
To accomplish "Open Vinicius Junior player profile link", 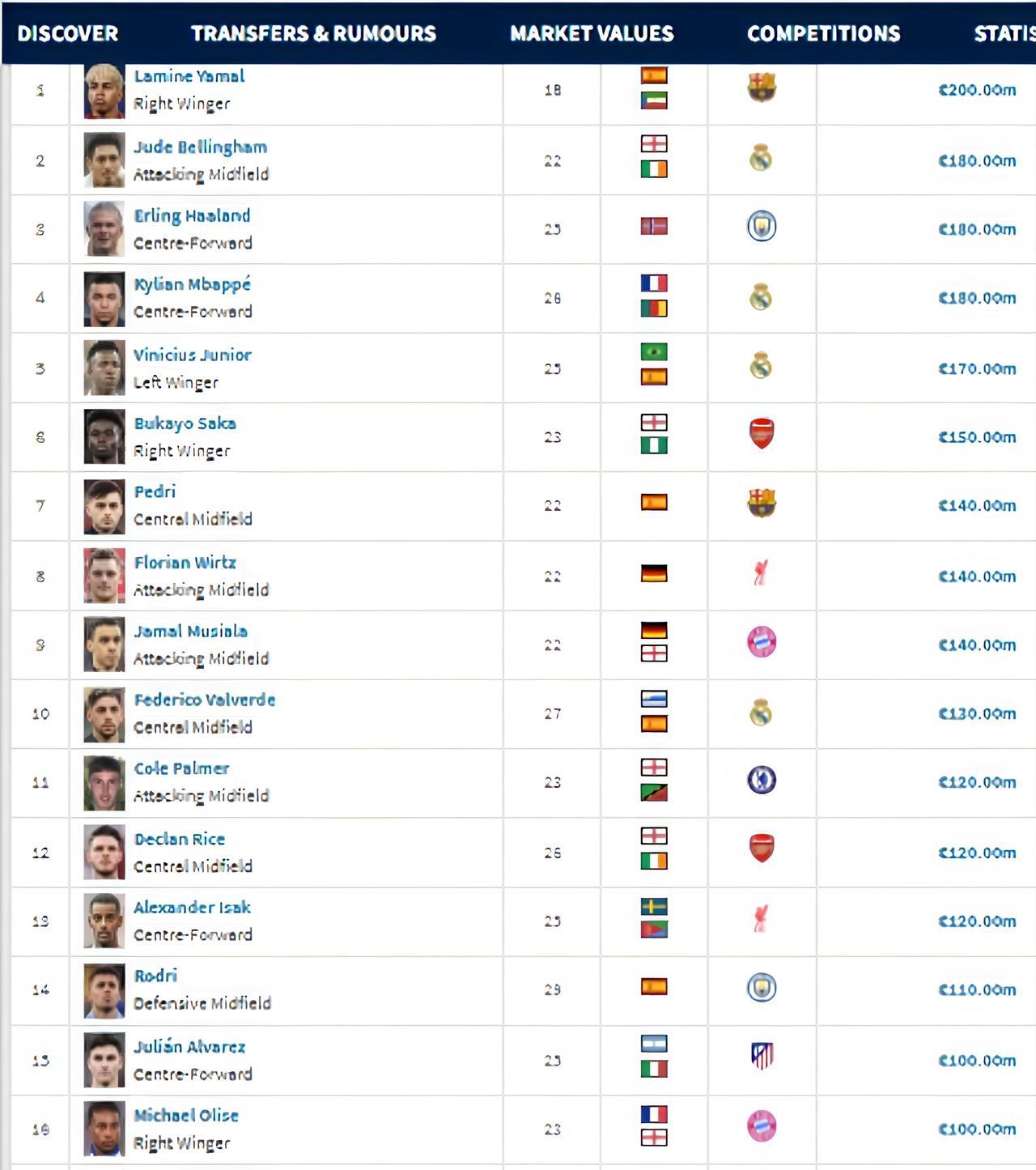I will click(x=193, y=355).
